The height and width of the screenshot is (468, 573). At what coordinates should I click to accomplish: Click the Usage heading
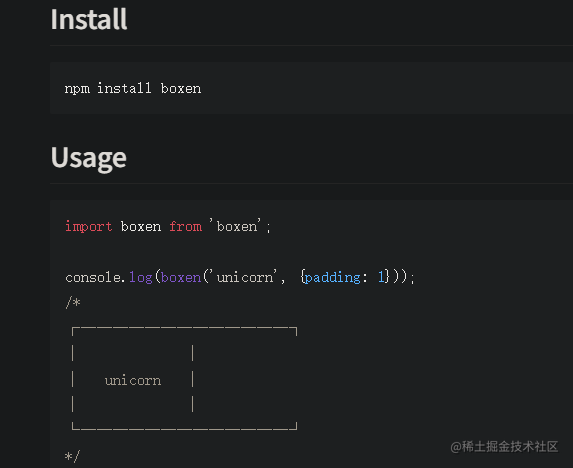pos(88,158)
